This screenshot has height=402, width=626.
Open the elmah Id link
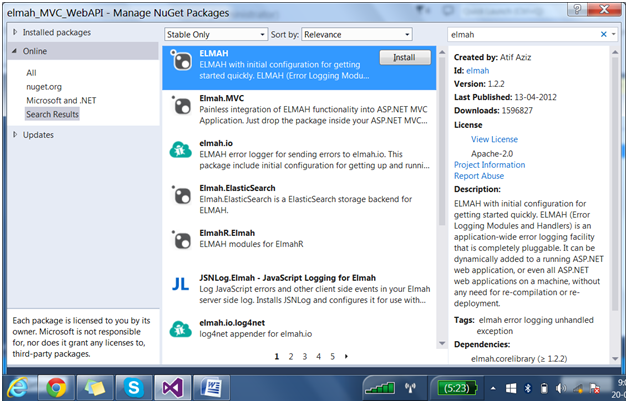pos(477,71)
